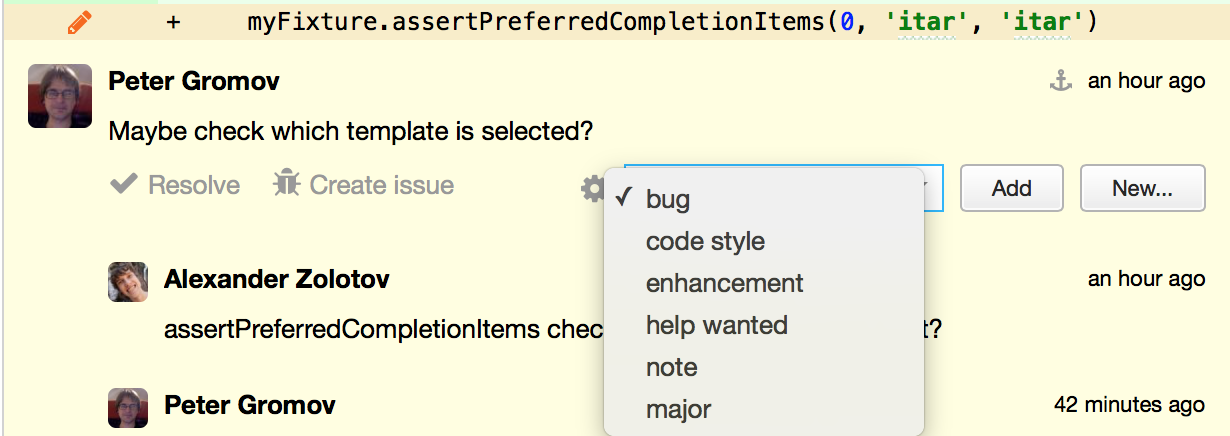The width and height of the screenshot is (1230, 436).
Task: Click the anchor icon beside timestamp
Action: (x=1060, y=82)
